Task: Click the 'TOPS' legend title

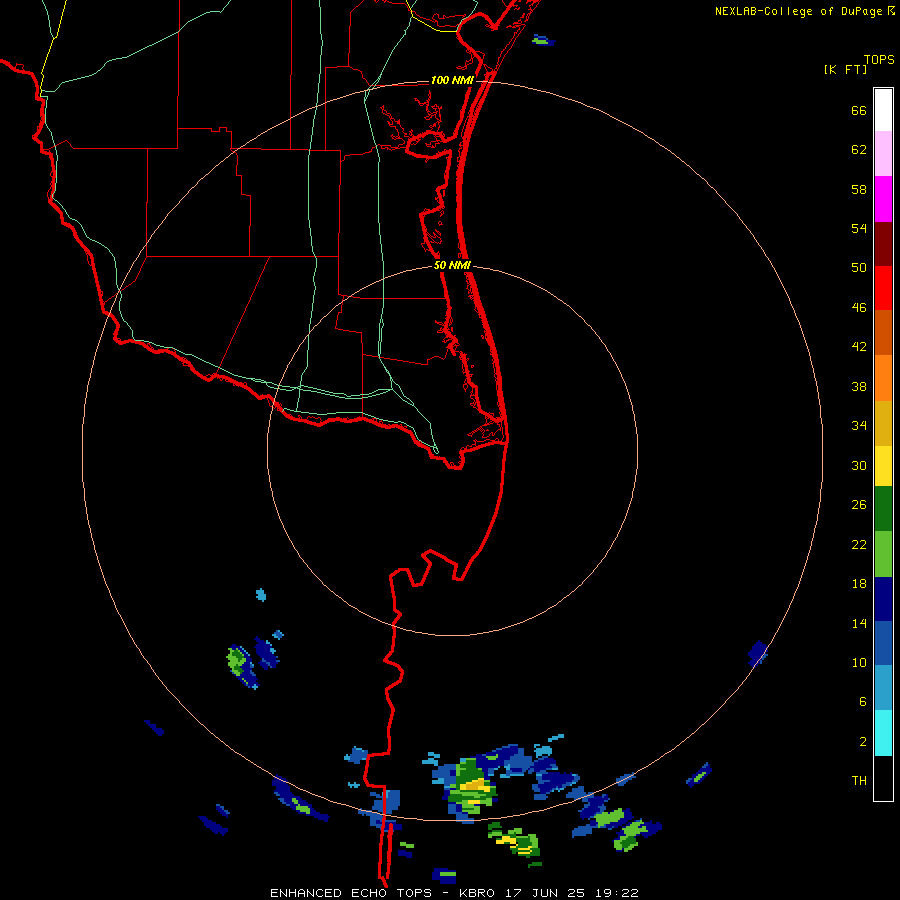Action: (879, 59)
